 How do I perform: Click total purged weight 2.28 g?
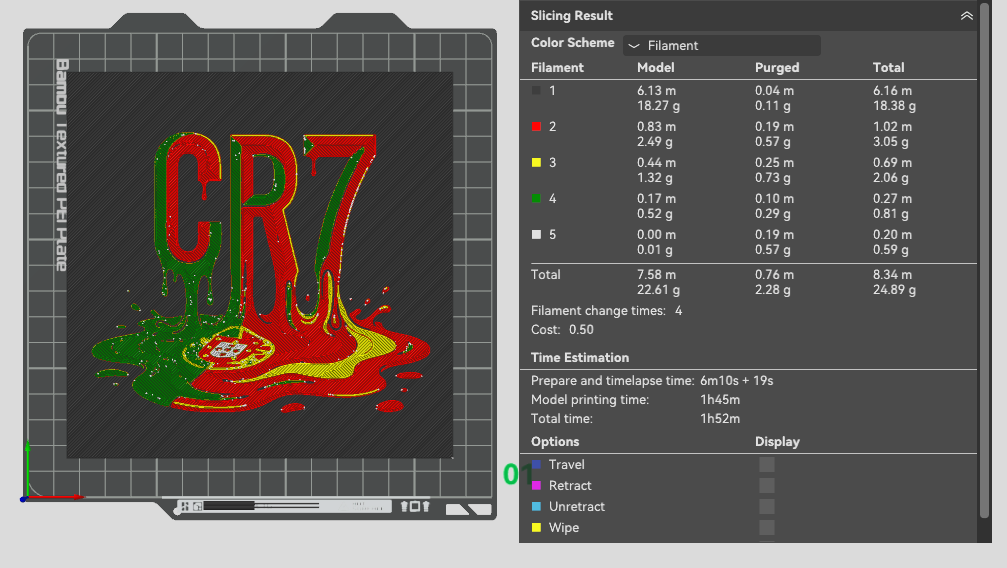click(x=773, y=290)
